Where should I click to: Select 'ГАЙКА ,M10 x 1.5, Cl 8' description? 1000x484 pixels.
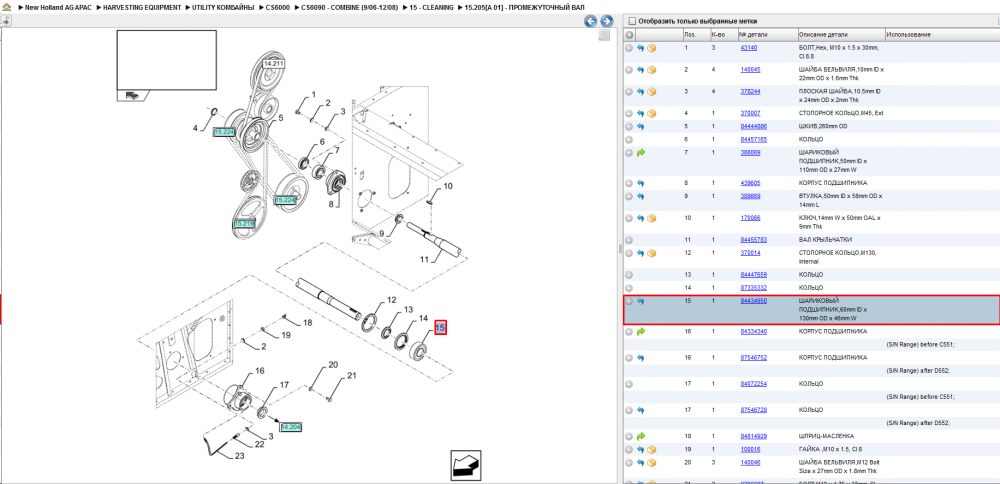click(830, 450)
